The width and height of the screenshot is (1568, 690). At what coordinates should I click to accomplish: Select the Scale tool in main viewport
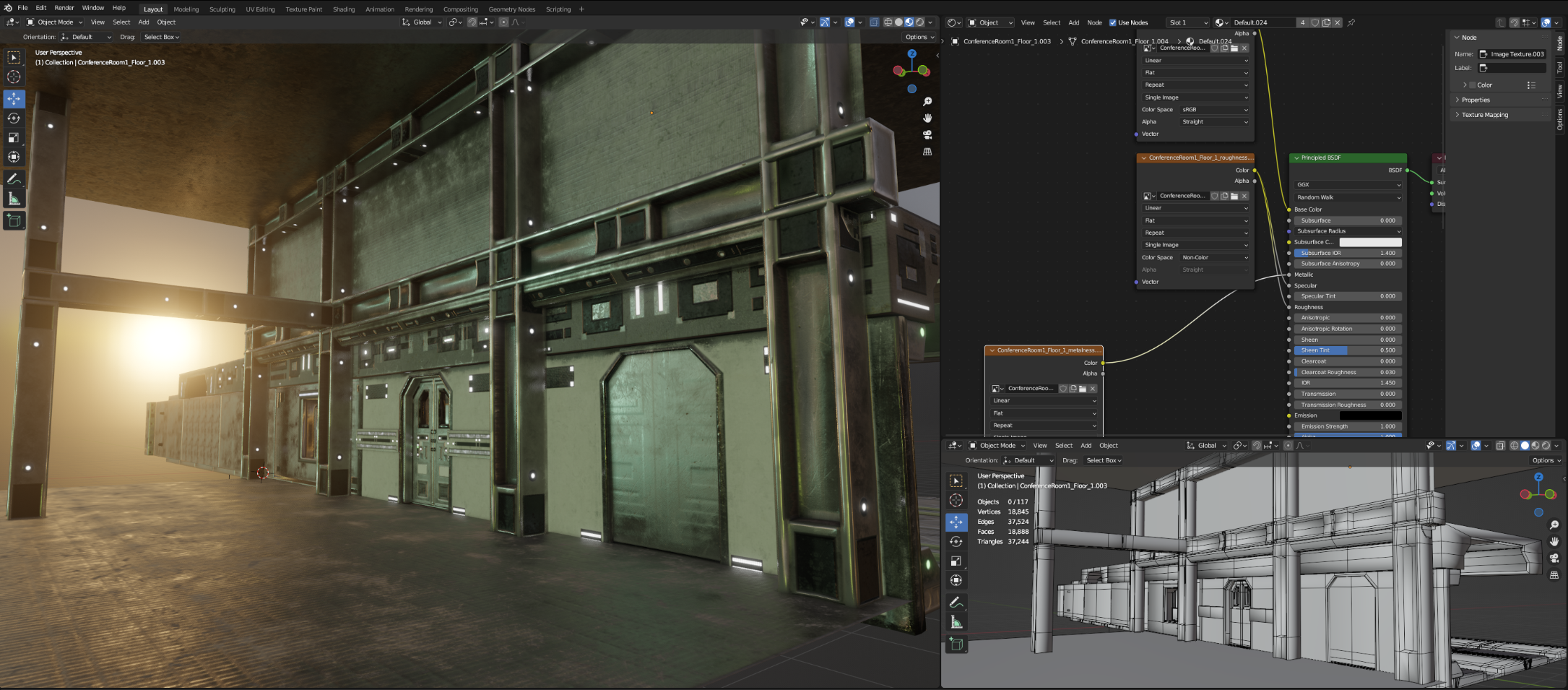(x=14, y=137)
